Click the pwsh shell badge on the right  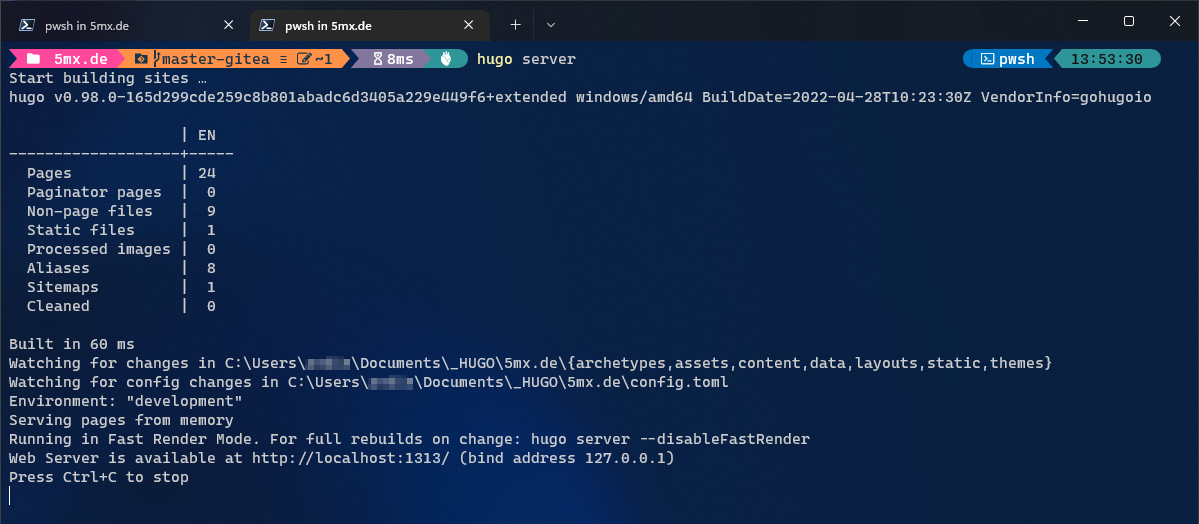pos(1007,59)
